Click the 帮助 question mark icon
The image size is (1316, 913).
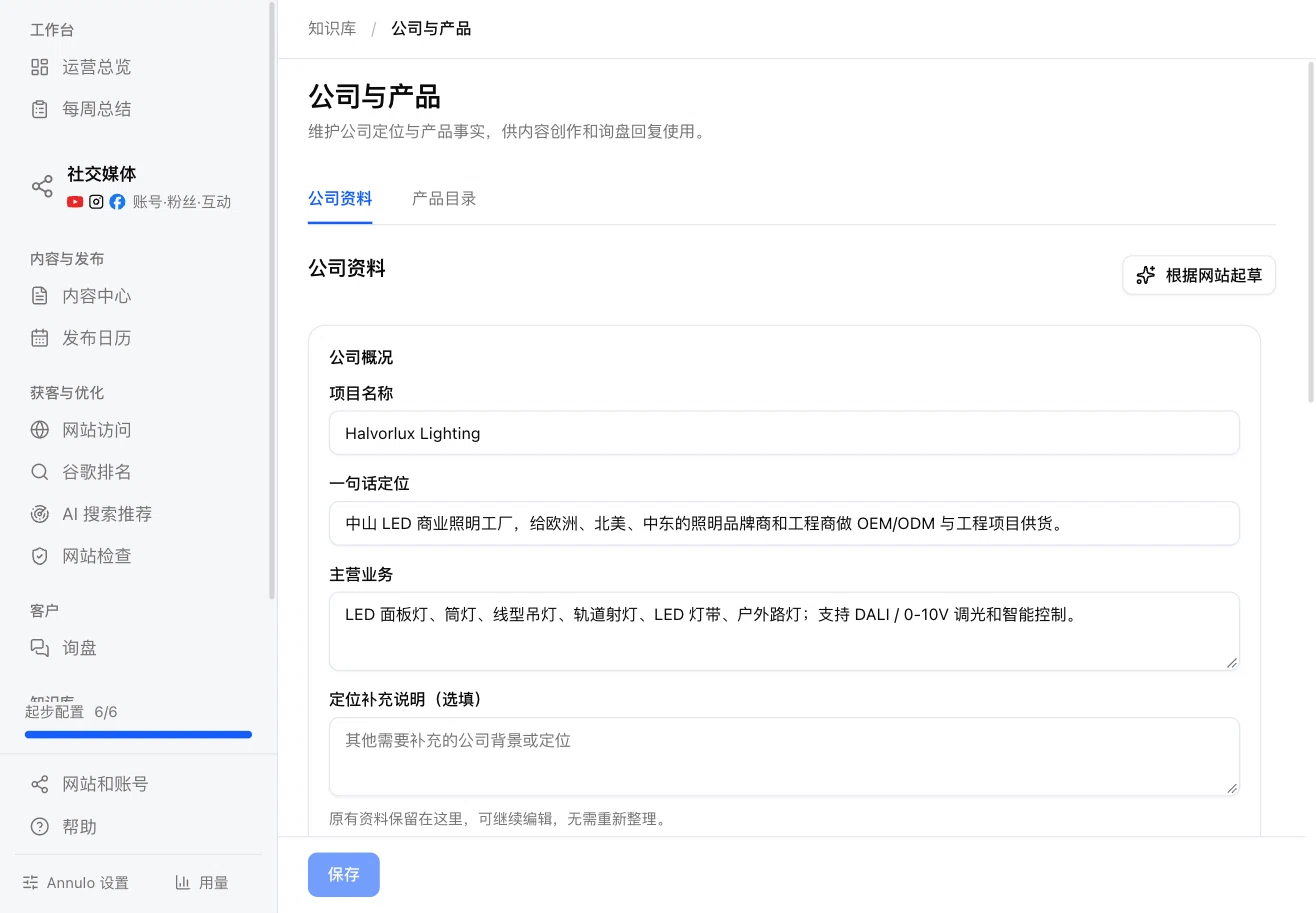coord(40,827)
